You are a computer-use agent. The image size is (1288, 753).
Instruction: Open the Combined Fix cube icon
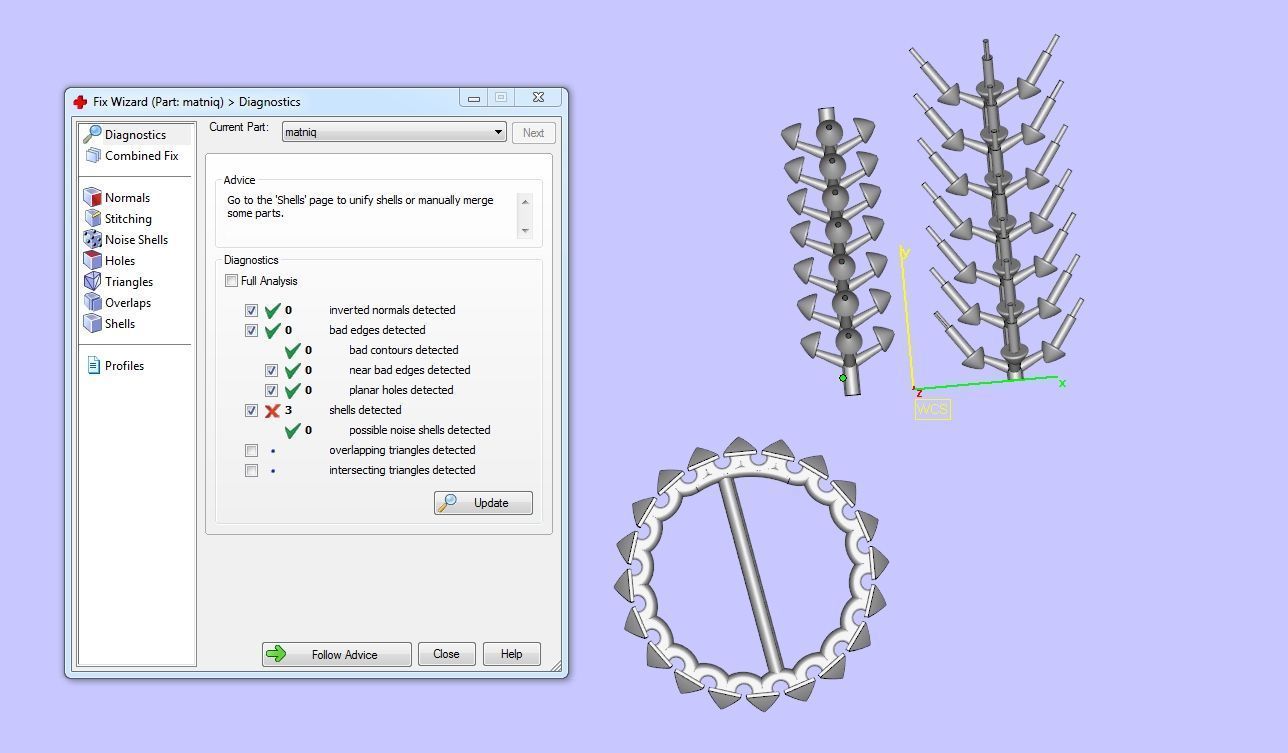[x=93, y=155]
